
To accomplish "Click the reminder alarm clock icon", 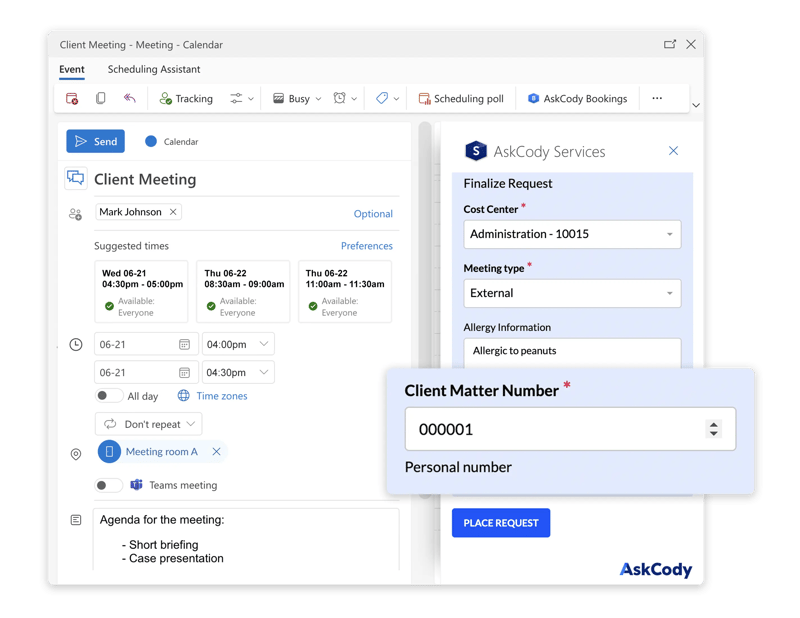I will coord(339,98).
